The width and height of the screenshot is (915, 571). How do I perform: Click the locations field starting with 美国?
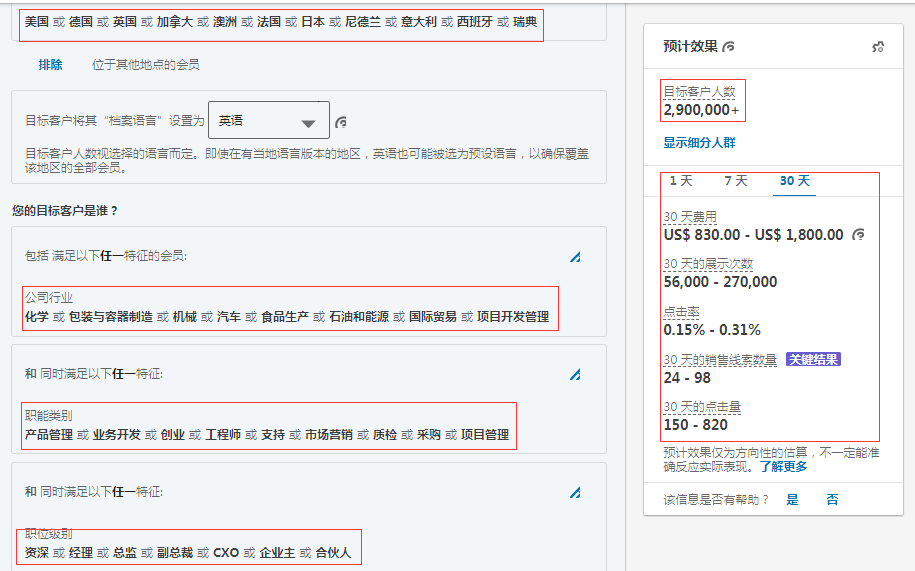coord(280,21)
